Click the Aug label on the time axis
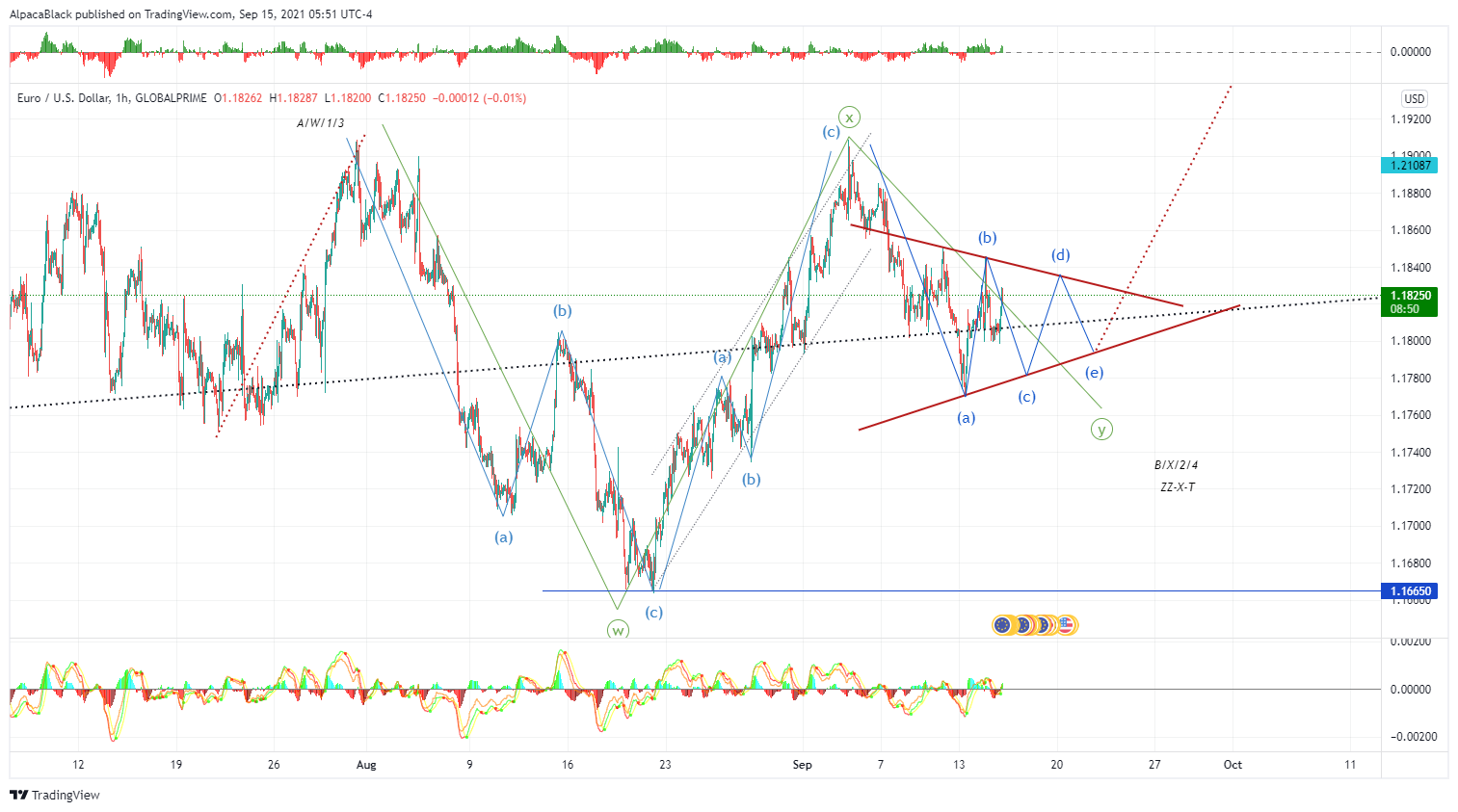1458x812 pixels. click(x=366, y=765)
